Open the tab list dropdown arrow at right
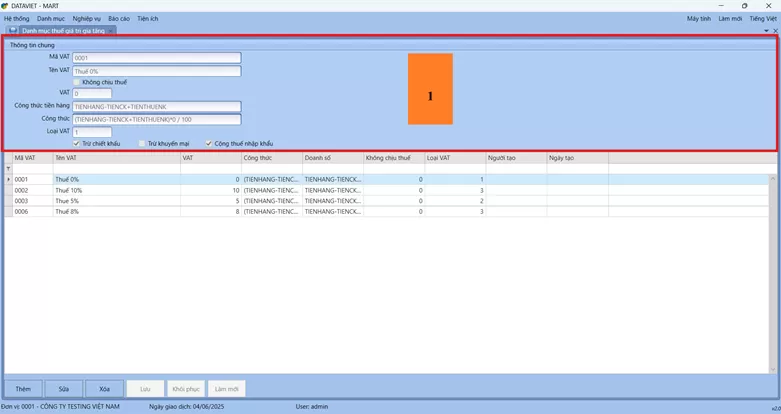The width and height of the screenshot is (781, 414). coord(767,31)
